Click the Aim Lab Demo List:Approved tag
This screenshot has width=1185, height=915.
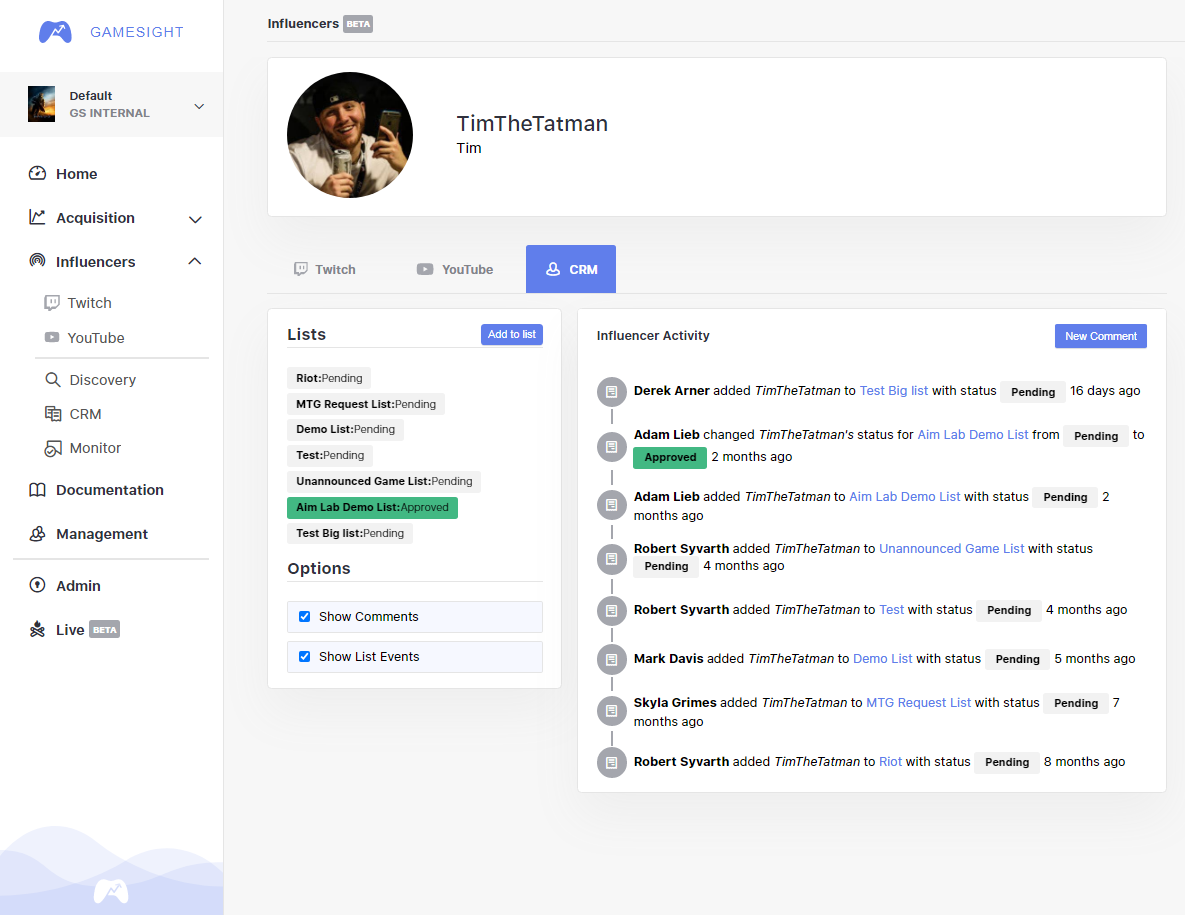point(372,508)
